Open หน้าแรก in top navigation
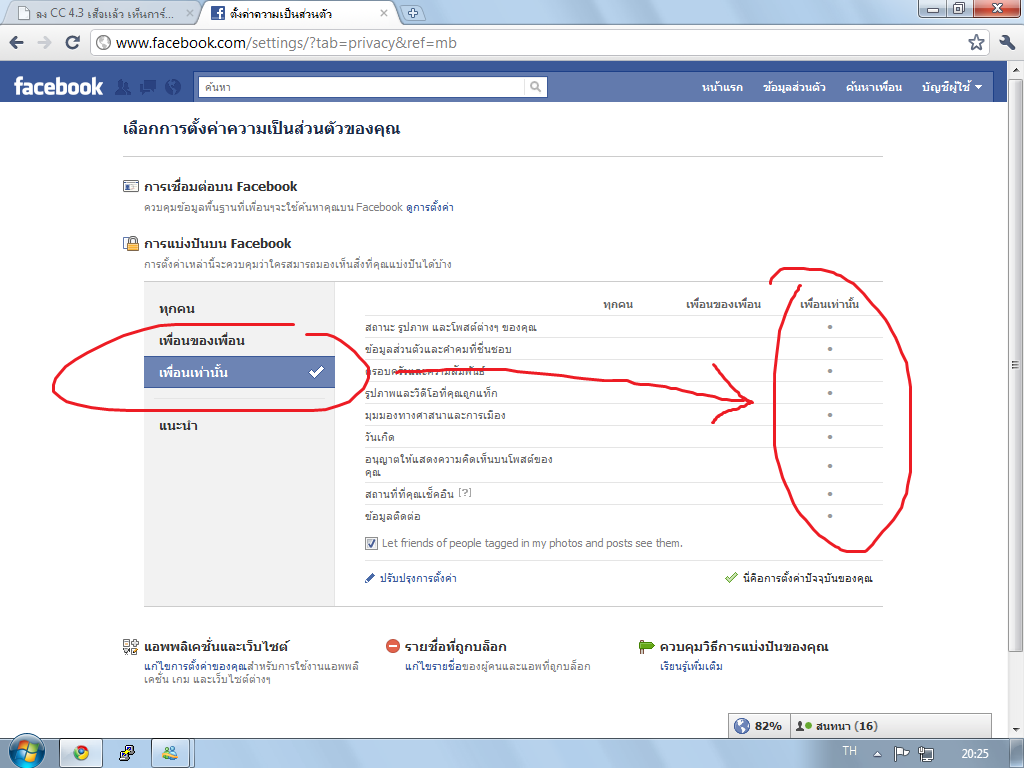Image resolution: width=1024 pixels, height=768 pixels. [722, 87]
